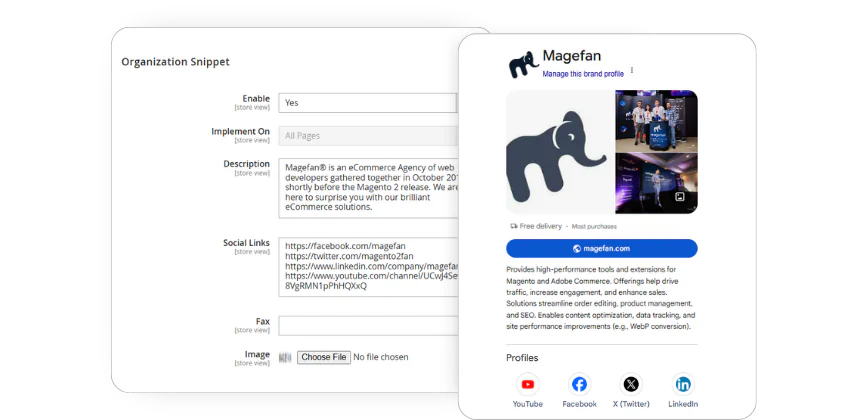Click the Free delivery truck icon
Viewport: 850px width, 420px height.
(513, 226)
